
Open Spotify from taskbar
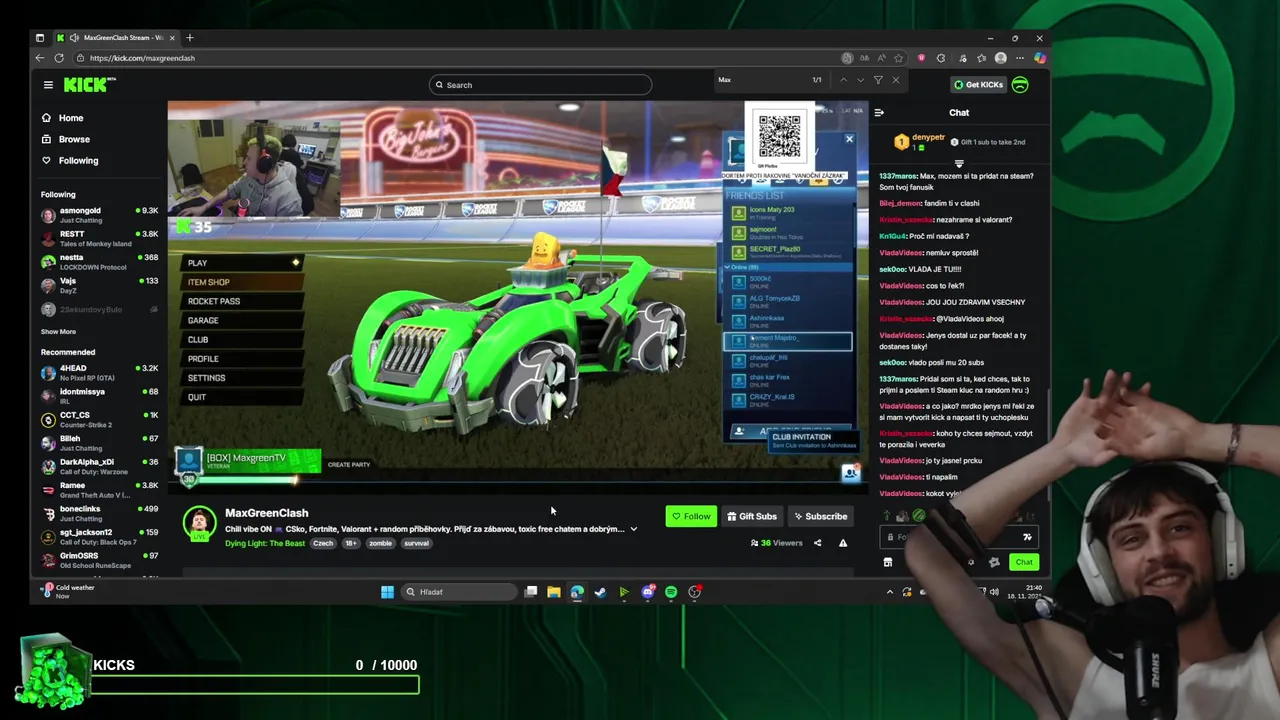(671, 592)
